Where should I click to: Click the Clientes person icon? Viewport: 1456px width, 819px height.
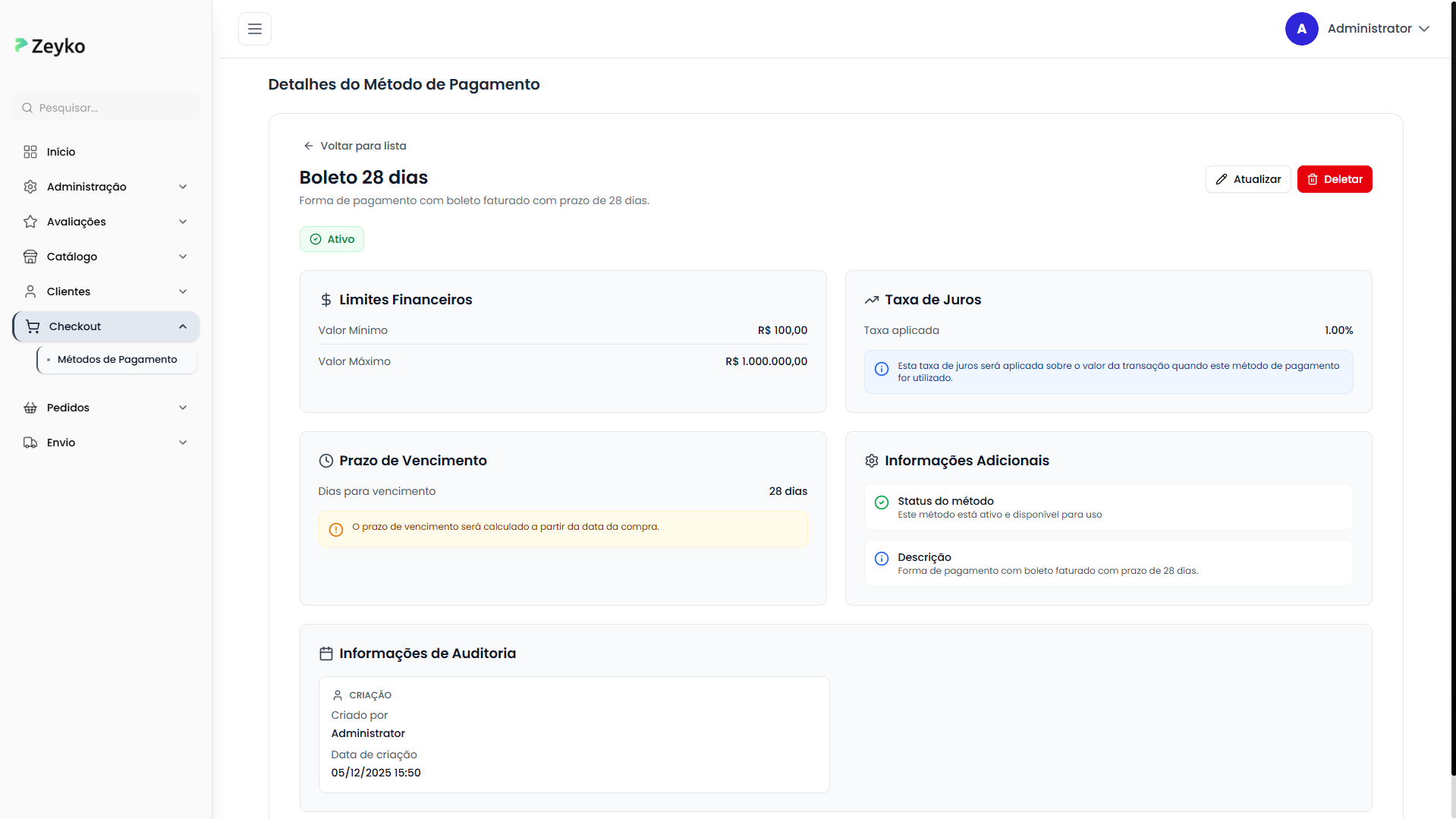(30, 291)
